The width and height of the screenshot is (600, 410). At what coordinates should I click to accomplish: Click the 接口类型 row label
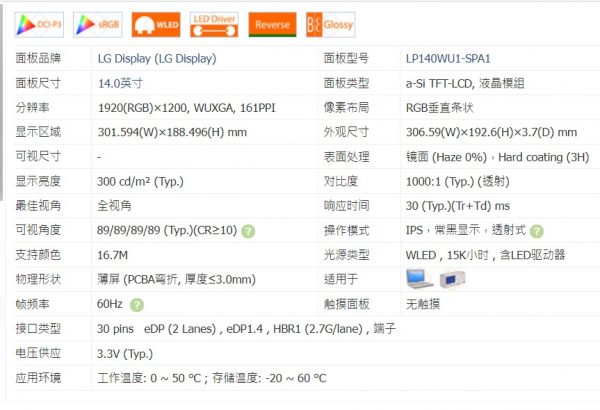(38, 329)
